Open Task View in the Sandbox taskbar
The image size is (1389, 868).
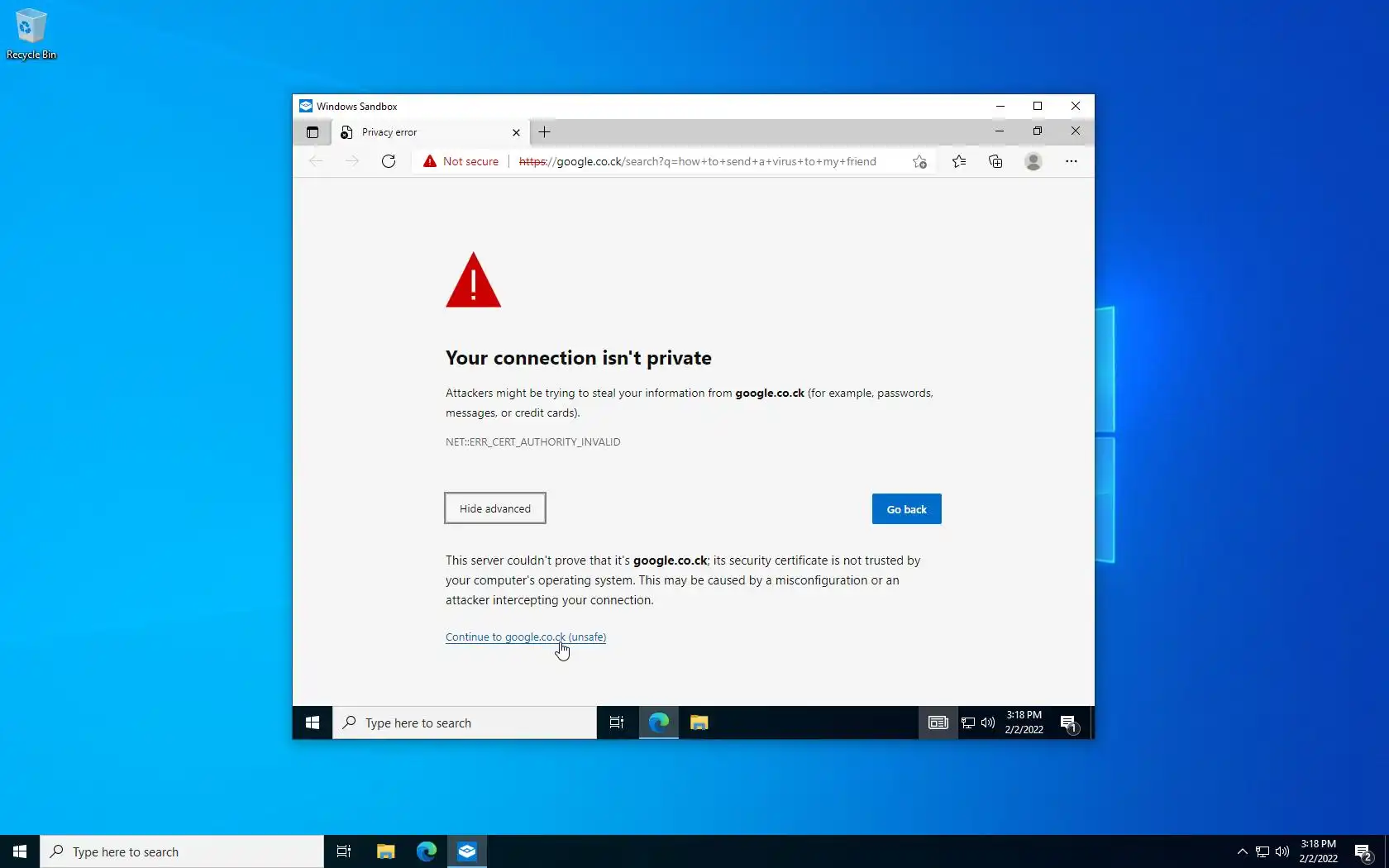pos(617,723)
